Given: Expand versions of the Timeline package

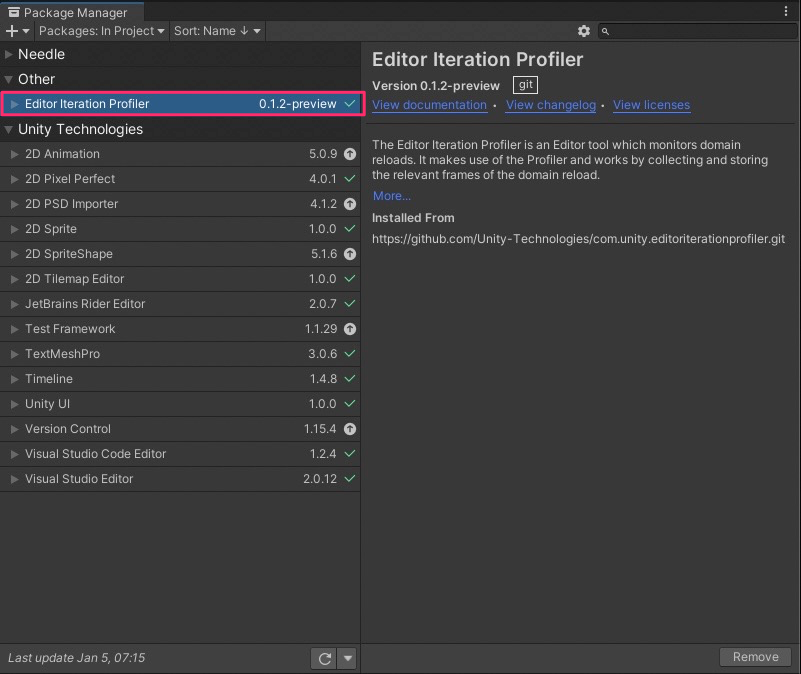Looking at the screenshot, I should tap(14, 379).
